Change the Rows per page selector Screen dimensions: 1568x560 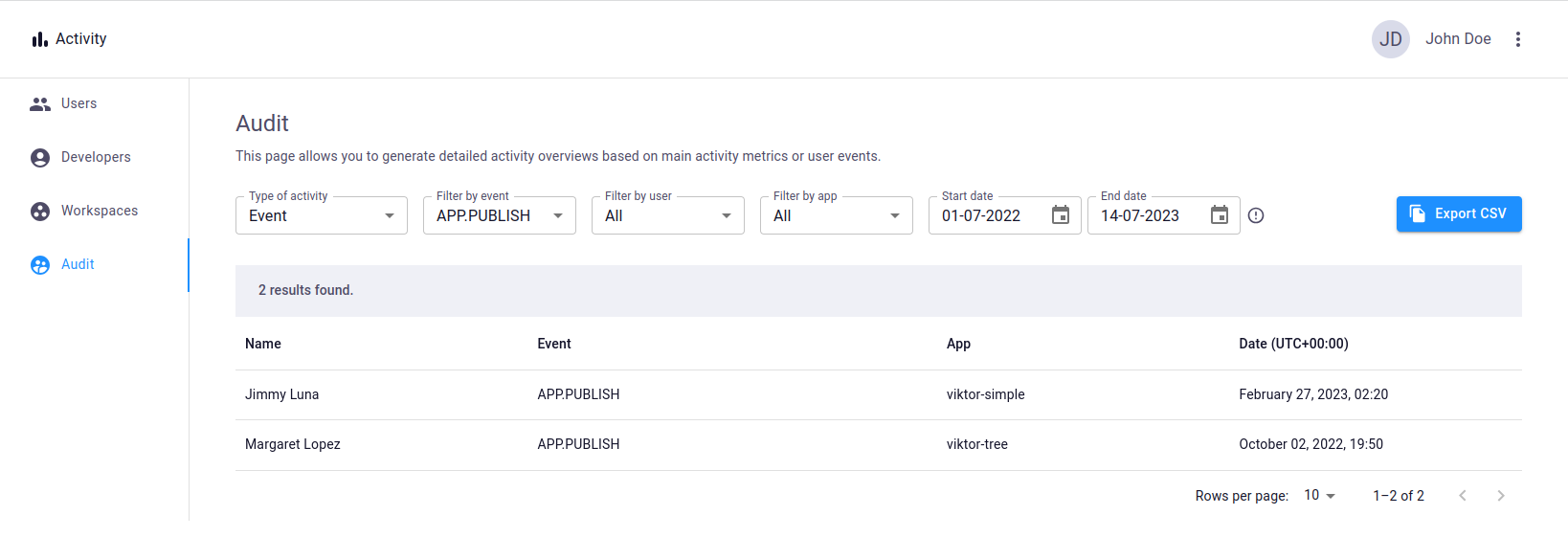pyautogui.click(x=1319, y=496)
